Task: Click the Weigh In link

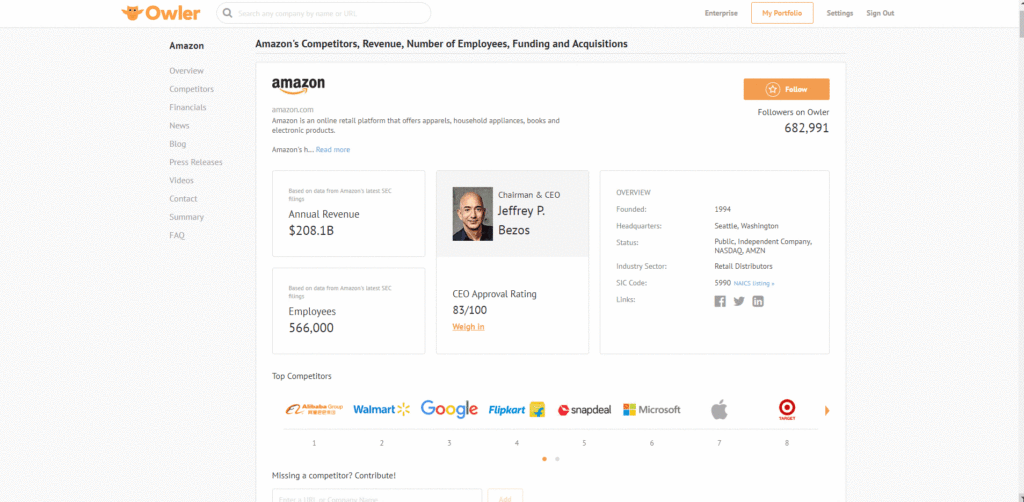Action: [468, 326]
